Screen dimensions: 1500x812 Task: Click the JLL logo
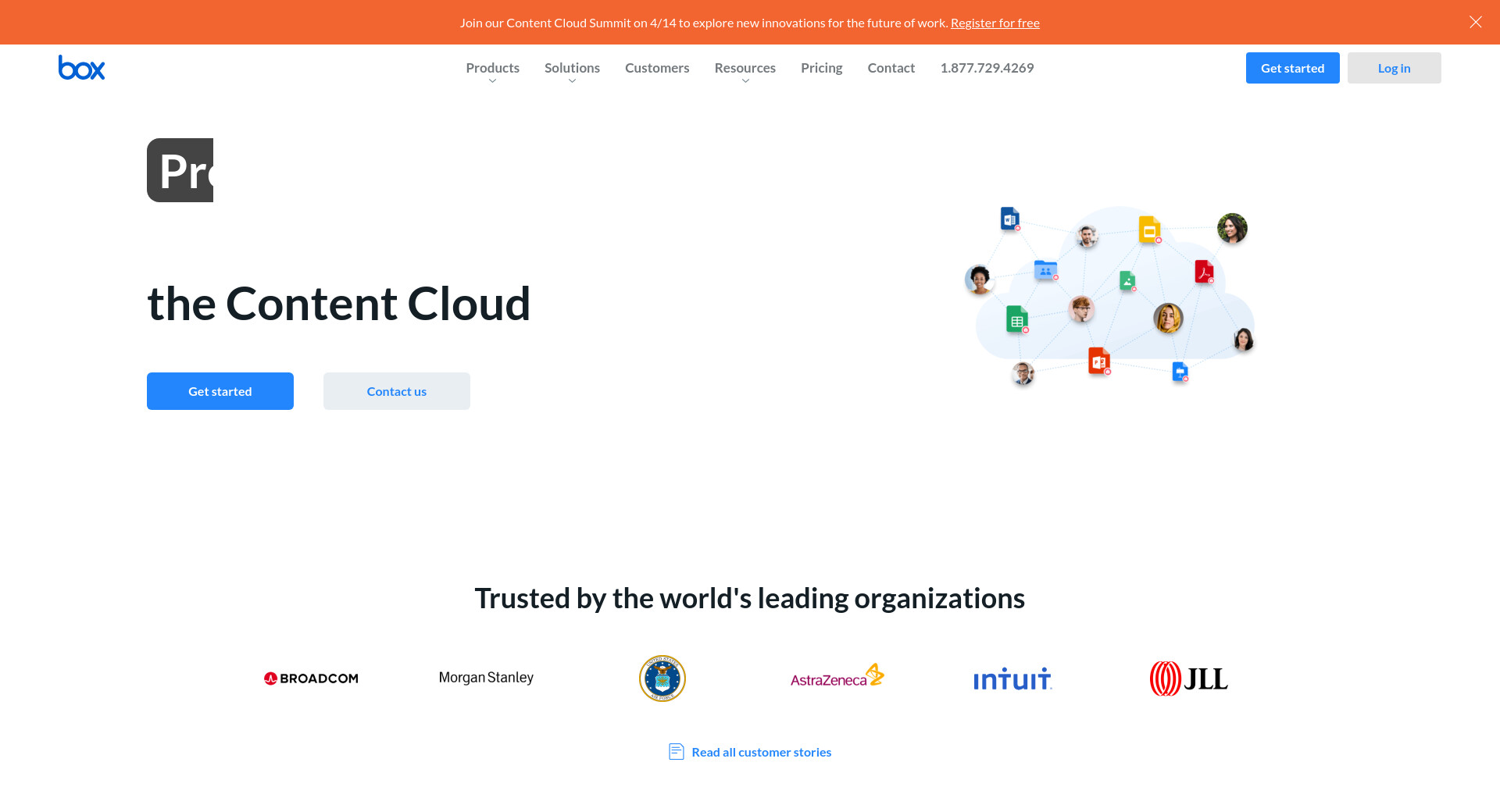pyautogui.click(x=1188, y=678)
